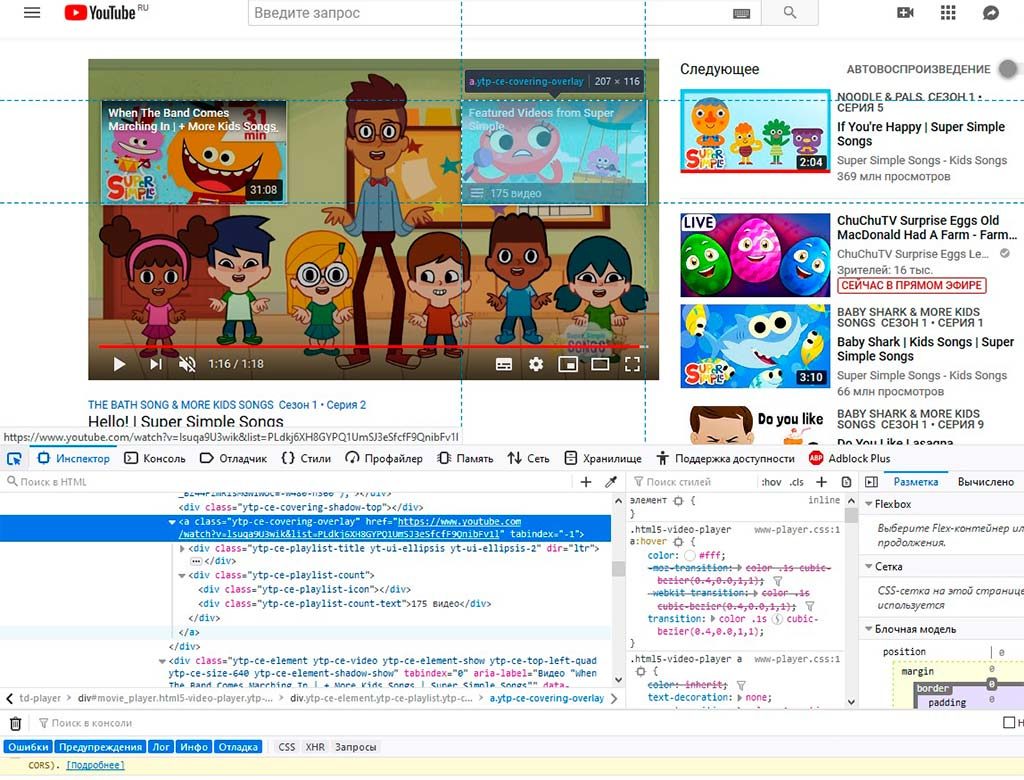Click the magnifier search button

(790, 12)
